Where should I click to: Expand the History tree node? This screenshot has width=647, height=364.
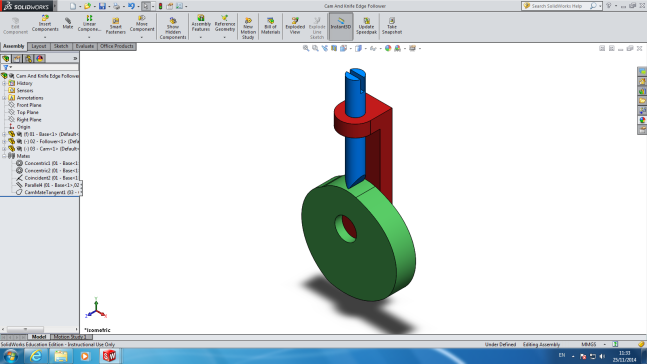click(4, 83)
